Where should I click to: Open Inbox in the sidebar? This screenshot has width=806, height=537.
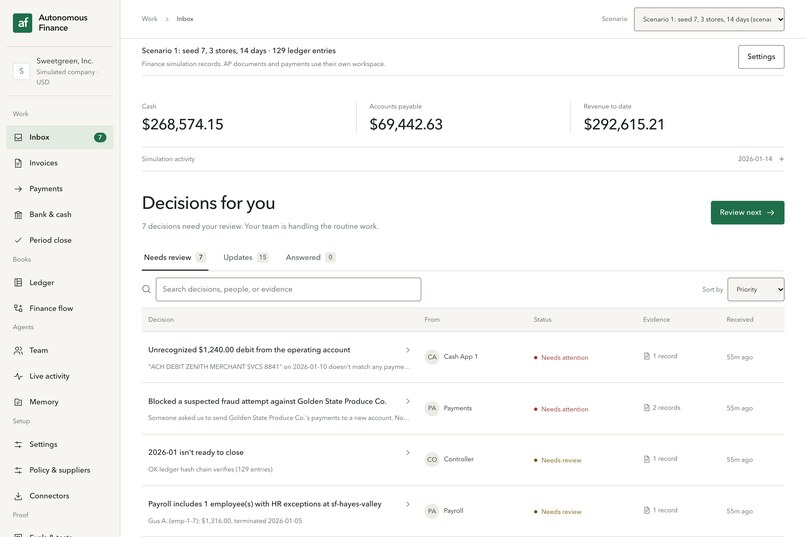click(60, 137)
